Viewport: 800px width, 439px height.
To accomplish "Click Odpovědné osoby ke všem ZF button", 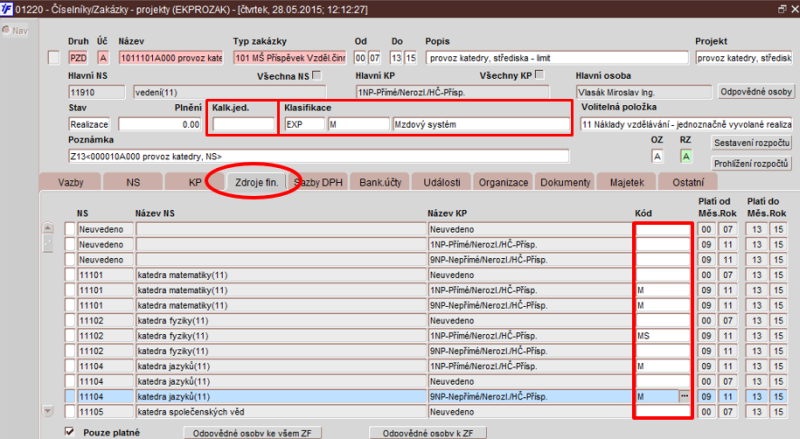I will click(252, 433).
